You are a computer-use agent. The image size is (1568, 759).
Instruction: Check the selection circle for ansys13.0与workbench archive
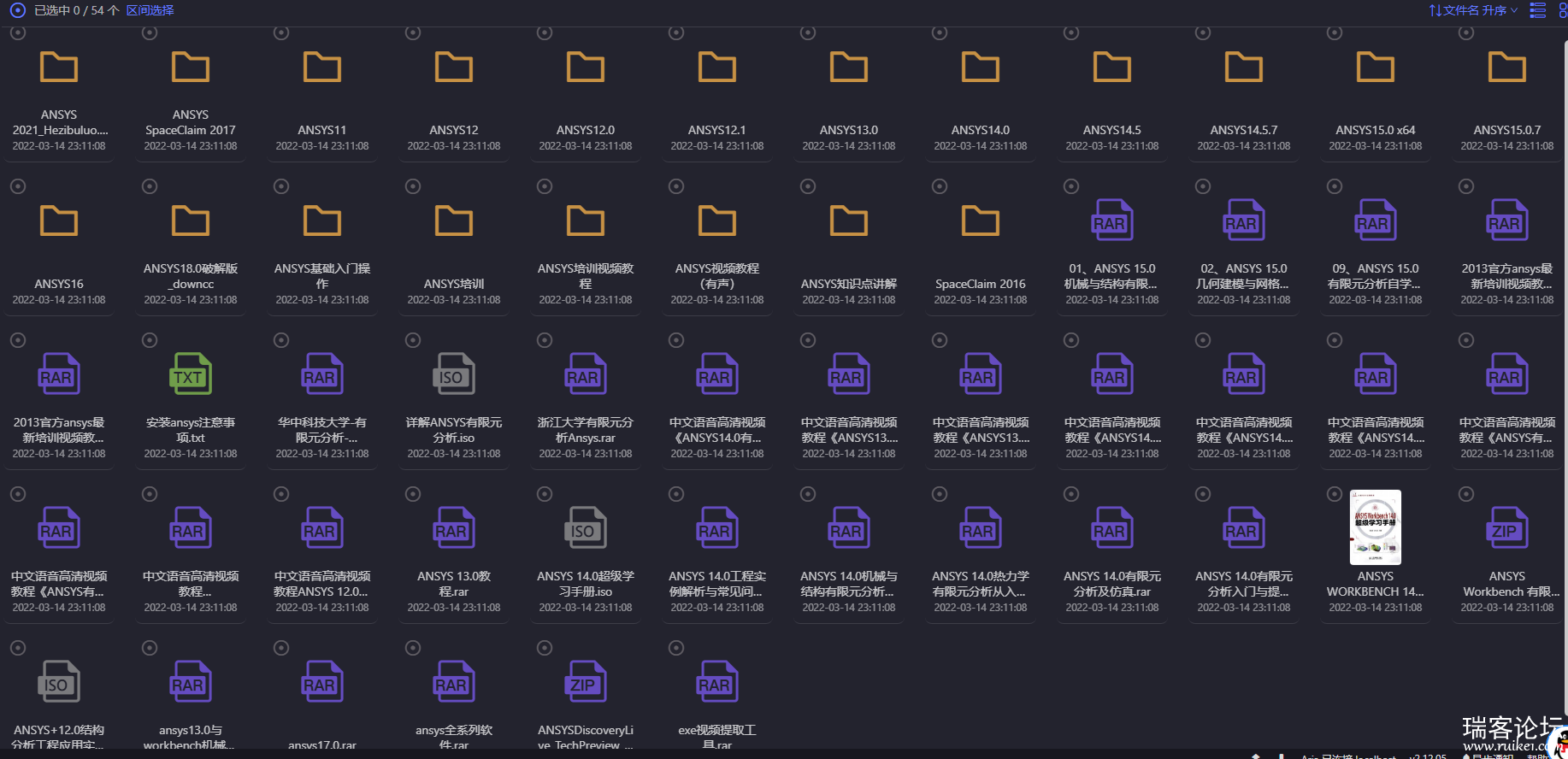pyautogui.click(x=150, y=648)
